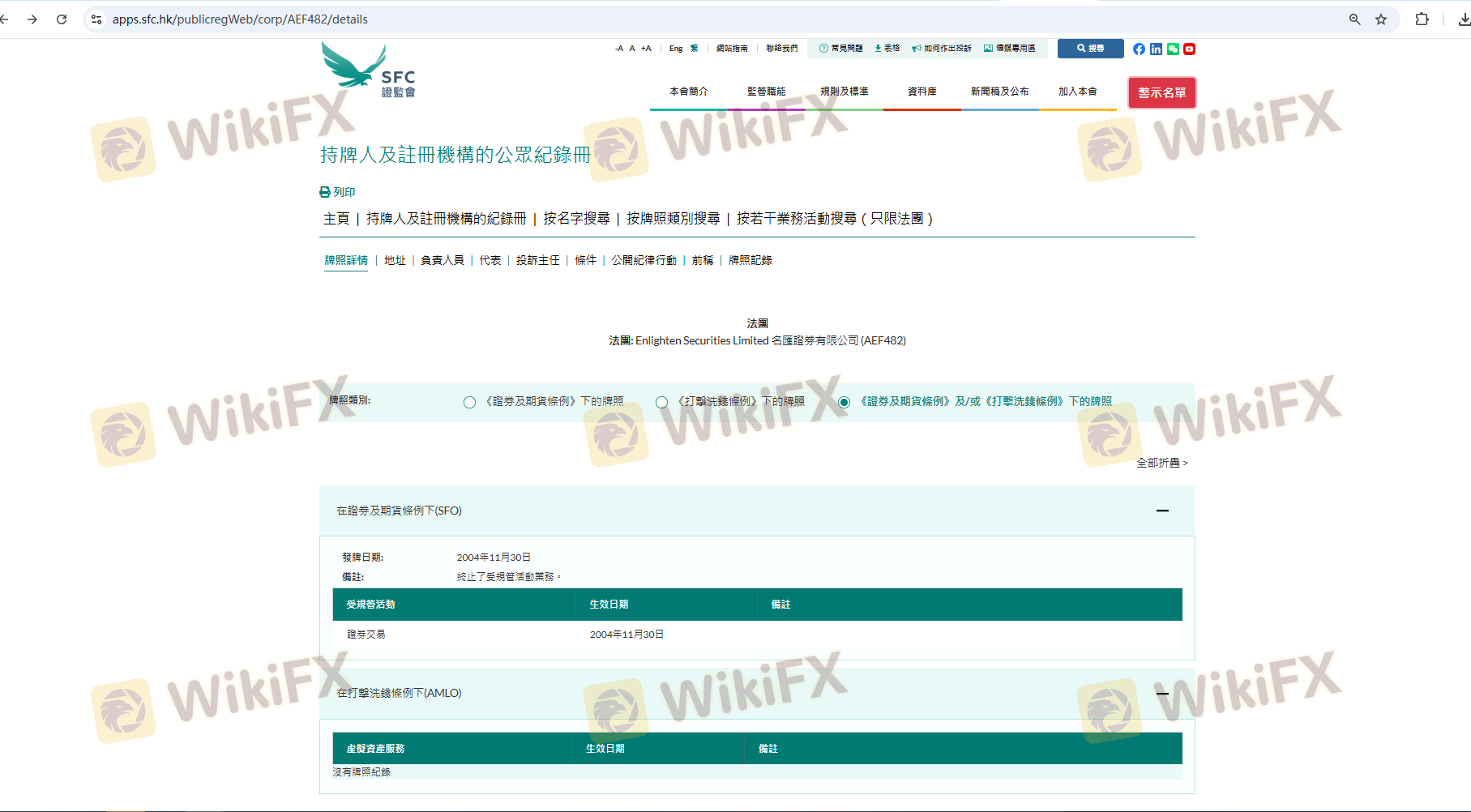This screenshot has height=812, width=1471.
Task: Open 聯絡我們 contact page
Action: [x=782, y=49]
